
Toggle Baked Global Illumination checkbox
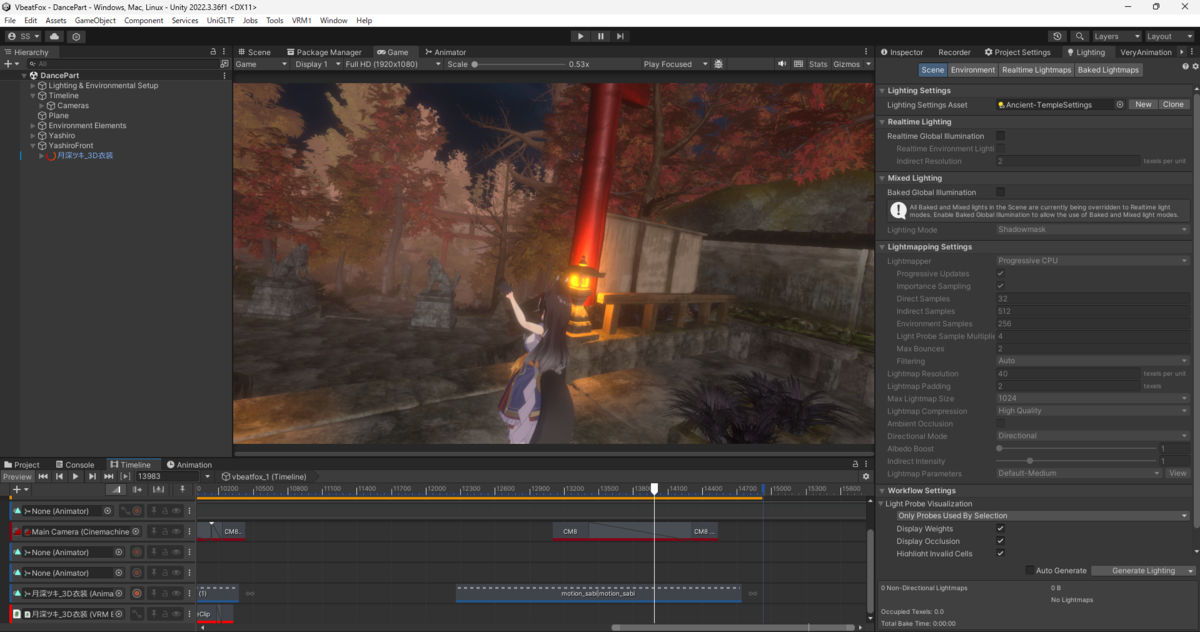[1000, 192]
